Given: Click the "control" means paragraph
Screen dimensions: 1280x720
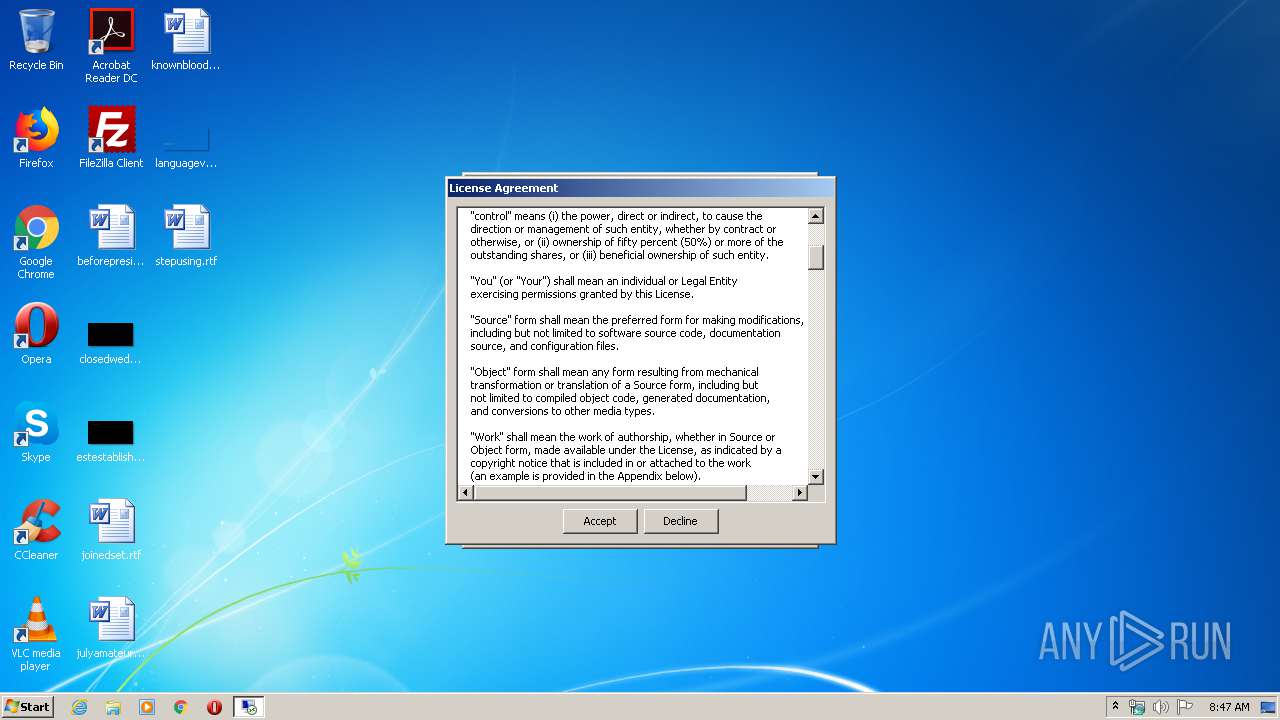Looking at the screenshot, I should click(x=627, y=235).
